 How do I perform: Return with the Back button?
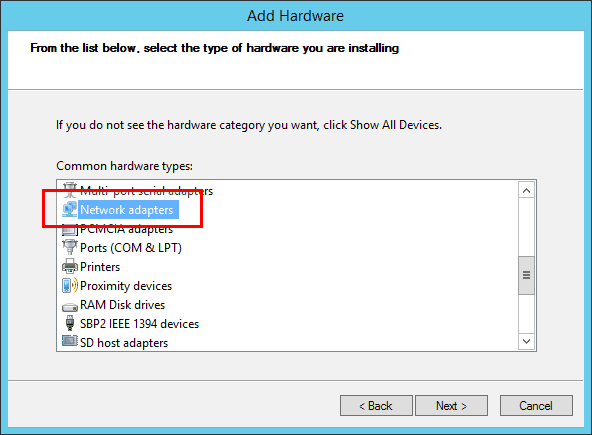click(376, 406)
